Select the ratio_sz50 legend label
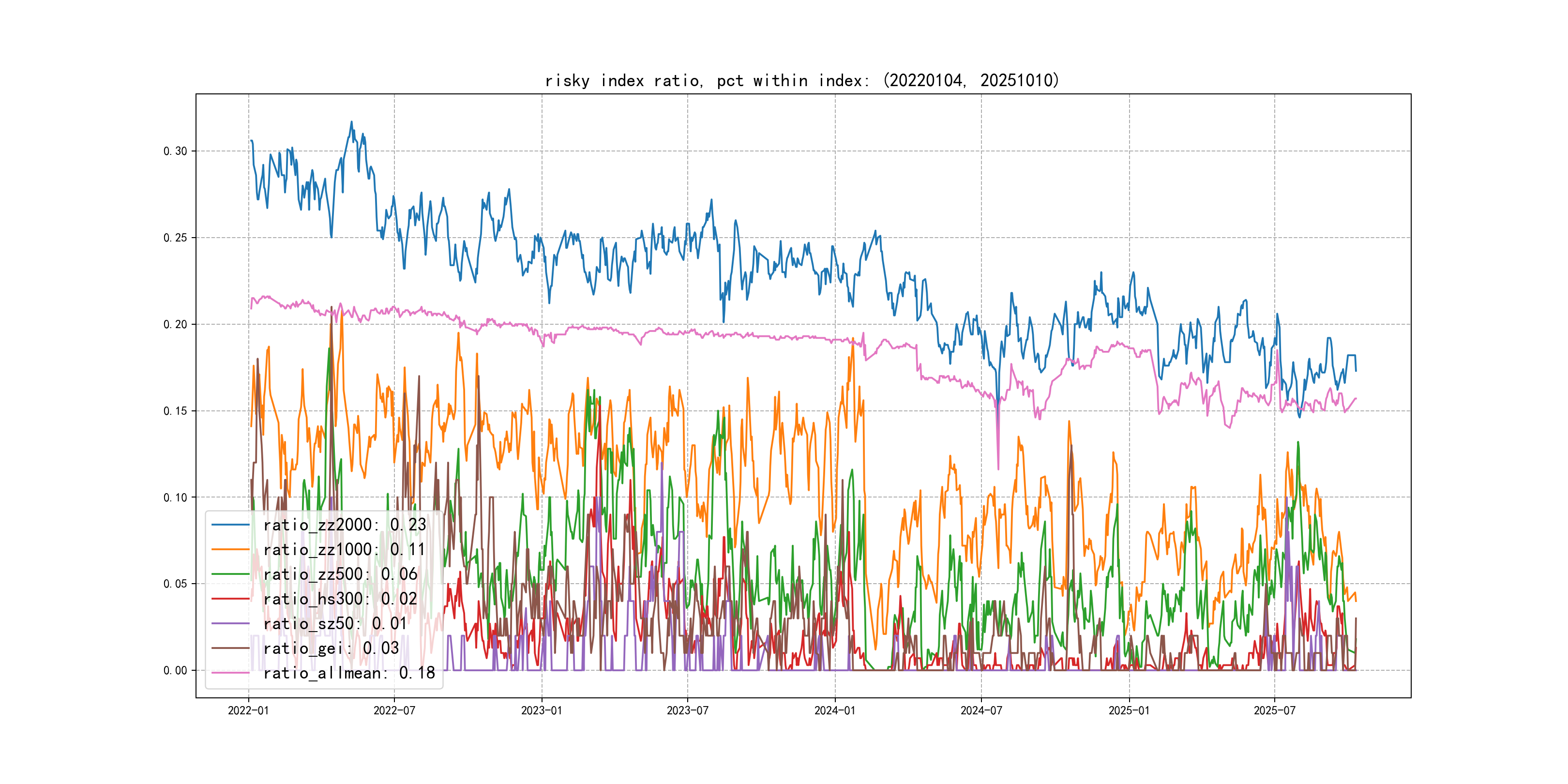 pyautogui.click(x=335, y=623)
